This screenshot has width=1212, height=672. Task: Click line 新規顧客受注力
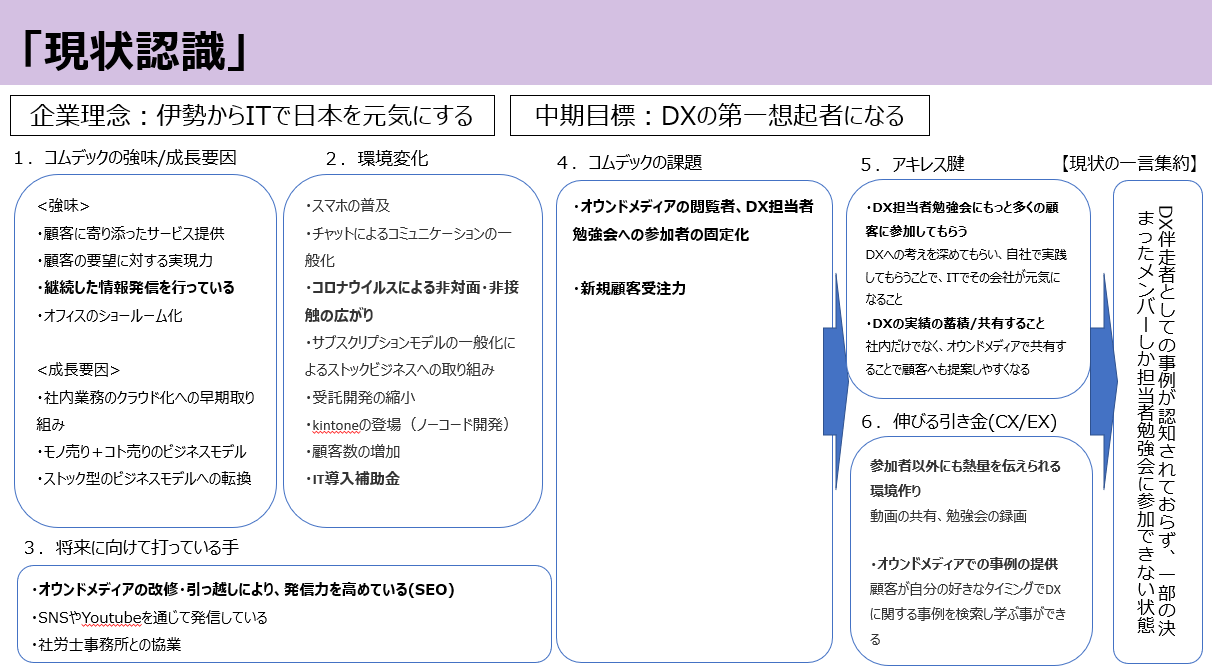[x=629, y=289]
